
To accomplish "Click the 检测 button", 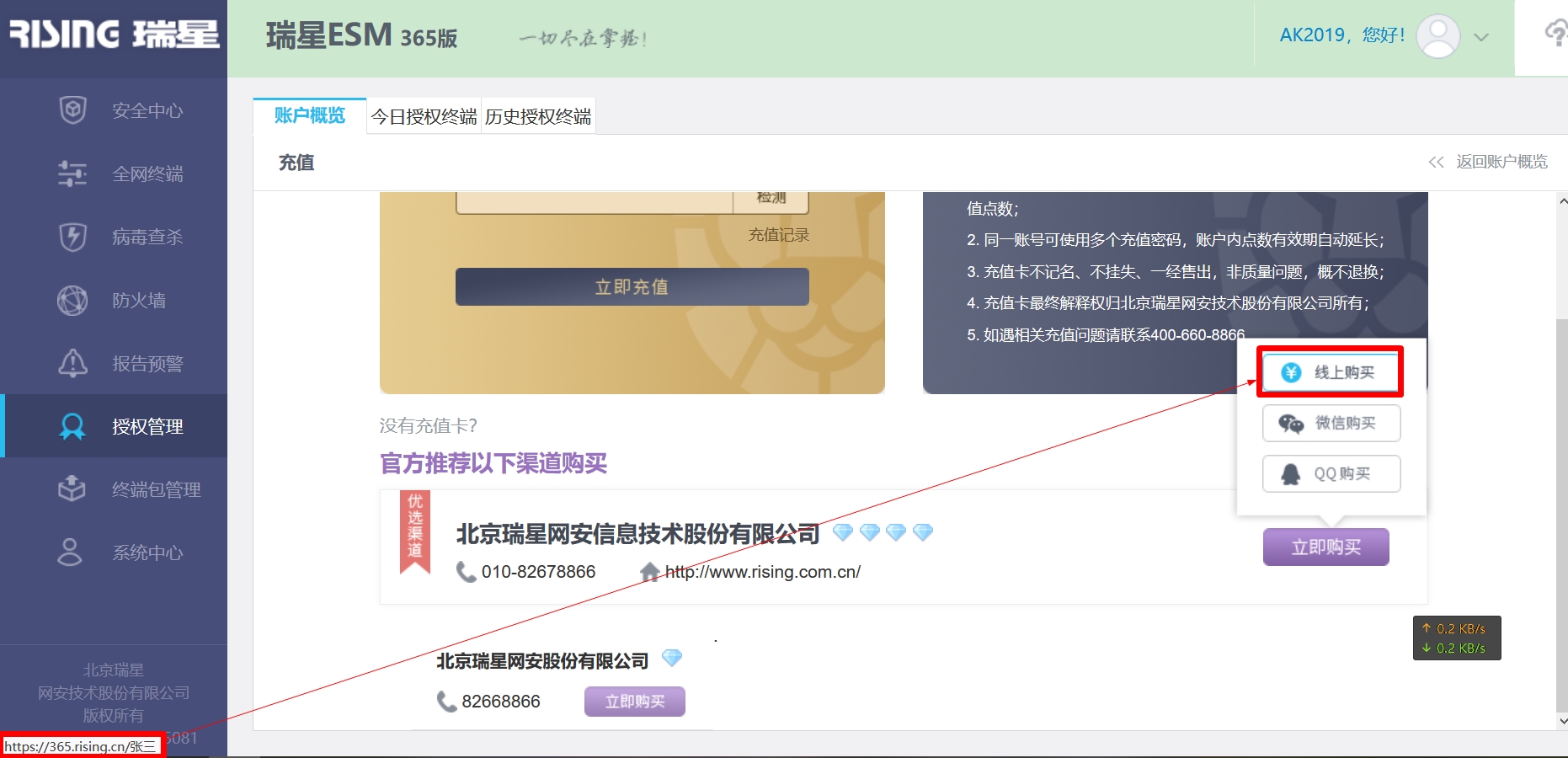I will pyautogui.click(x=771, y=201).
